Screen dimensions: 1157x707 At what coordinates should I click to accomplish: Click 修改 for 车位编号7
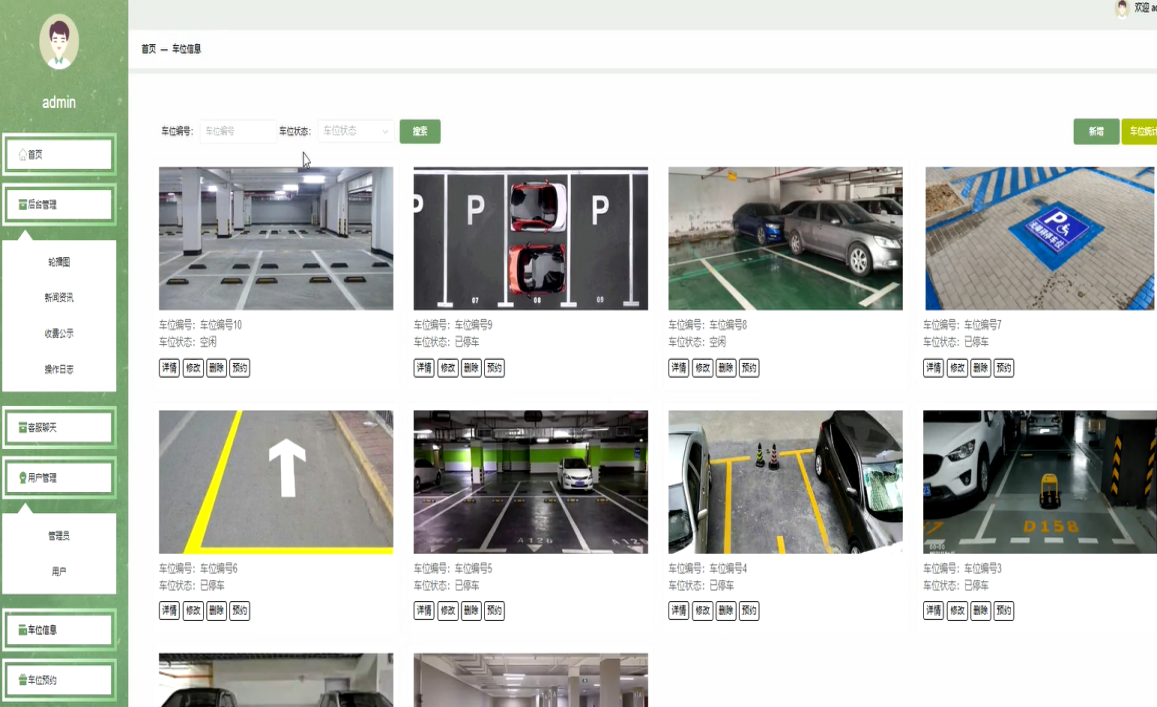coord(956,368)
